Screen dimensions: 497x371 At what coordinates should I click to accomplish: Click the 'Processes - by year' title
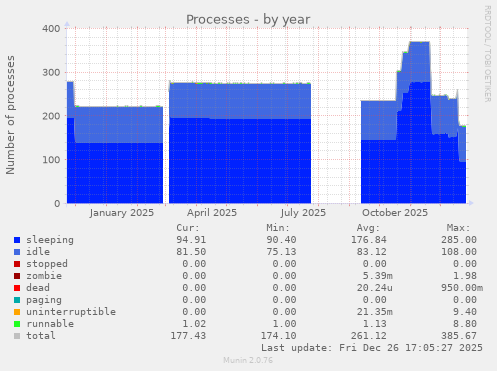tap(248, 20)
